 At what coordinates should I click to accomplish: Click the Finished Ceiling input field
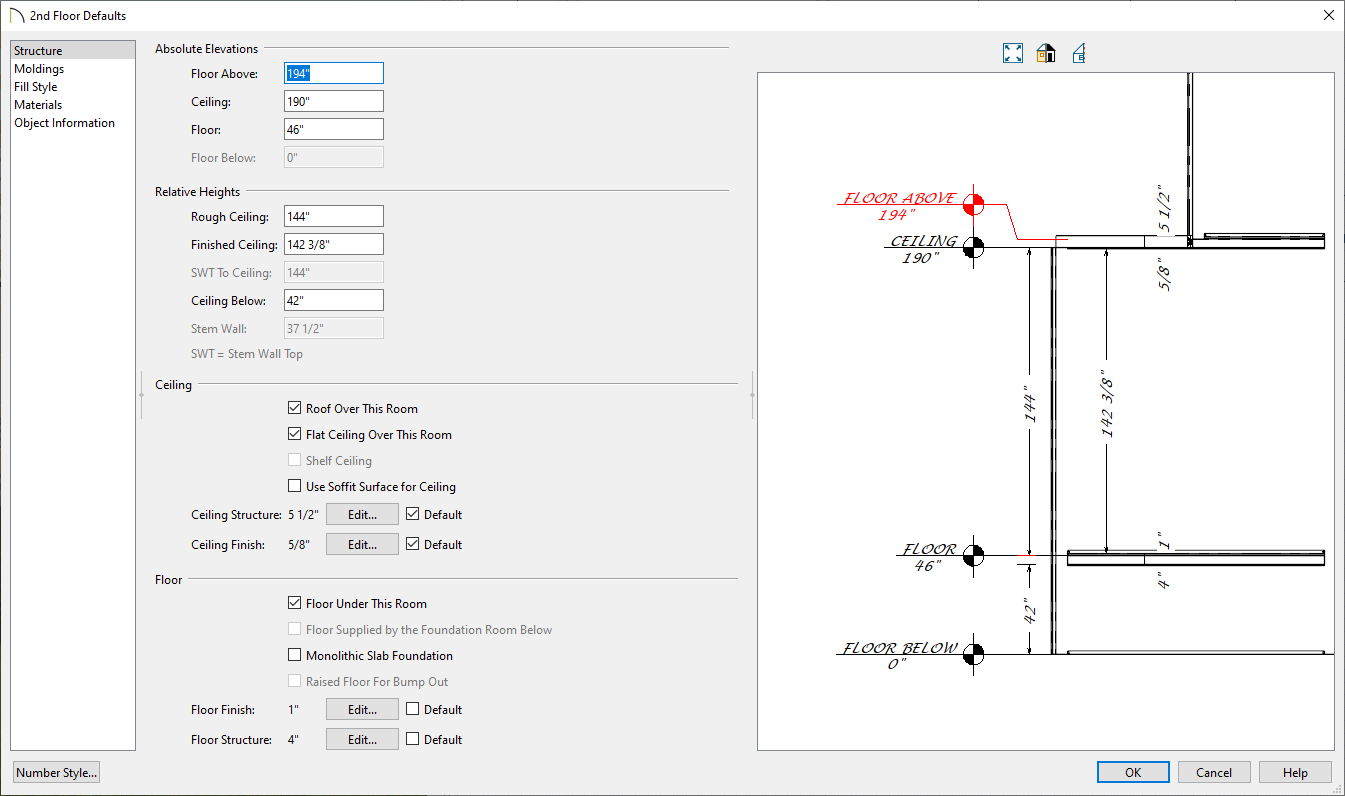point(333,244)
